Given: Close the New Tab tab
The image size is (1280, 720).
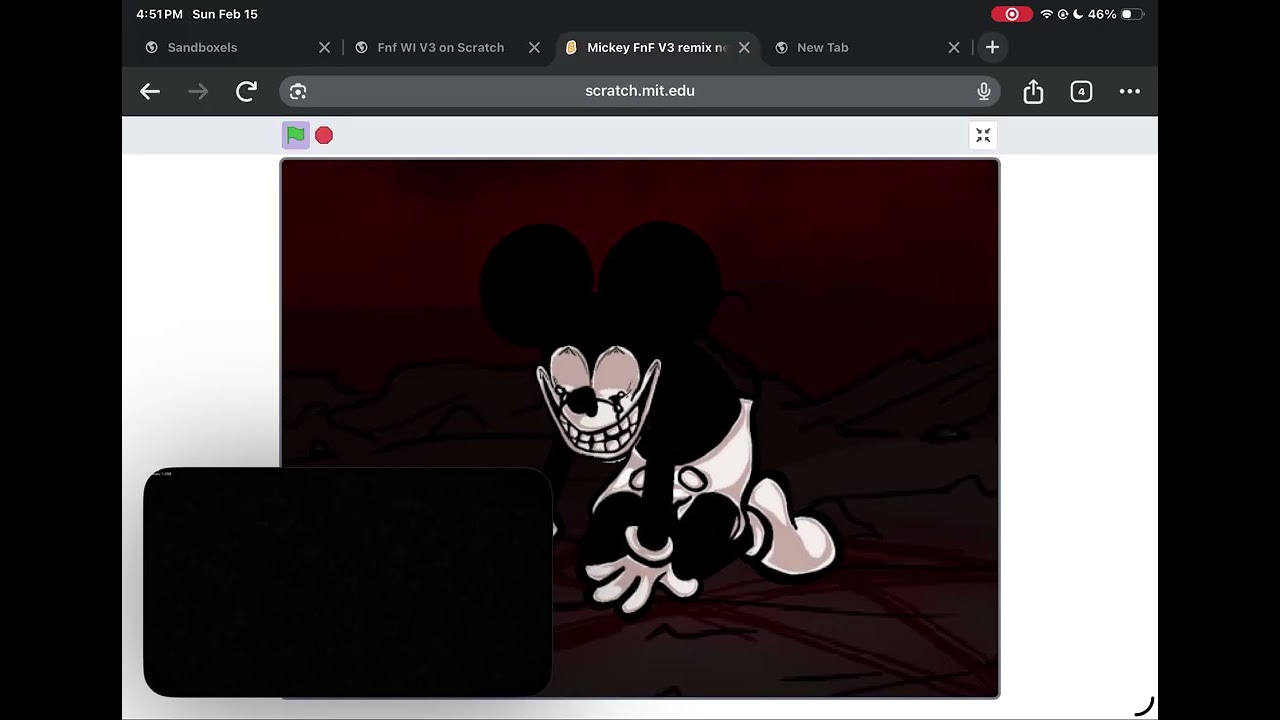Looking at the screenshot, I should 954,47.
